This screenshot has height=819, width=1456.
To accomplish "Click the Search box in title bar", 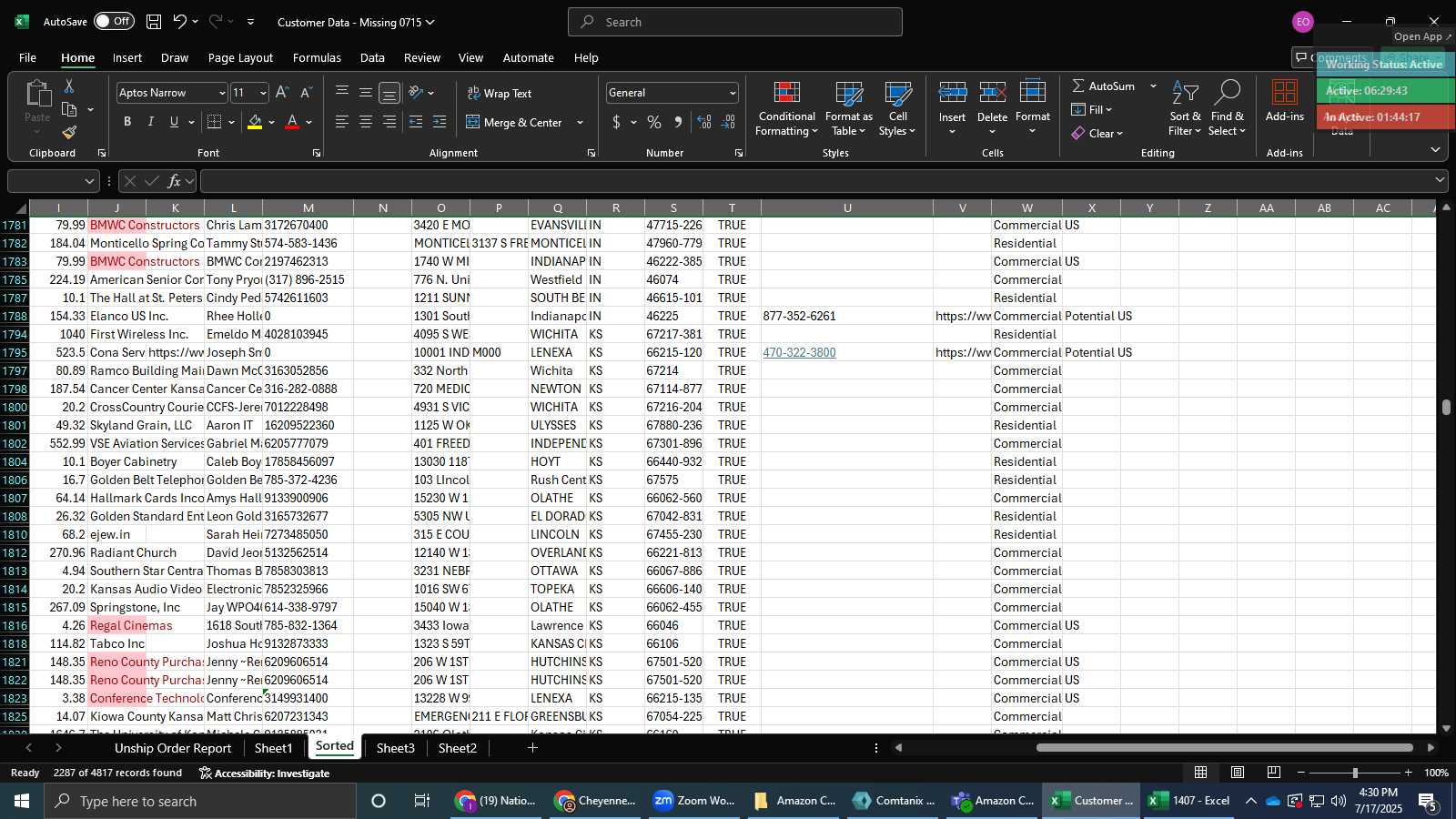I will [735, 22].
